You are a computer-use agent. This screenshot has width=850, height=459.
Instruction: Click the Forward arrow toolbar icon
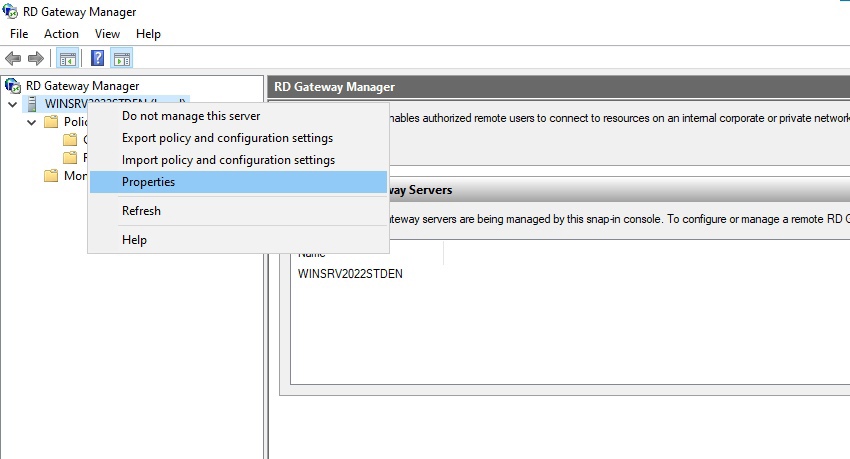[x=36, y=58]
